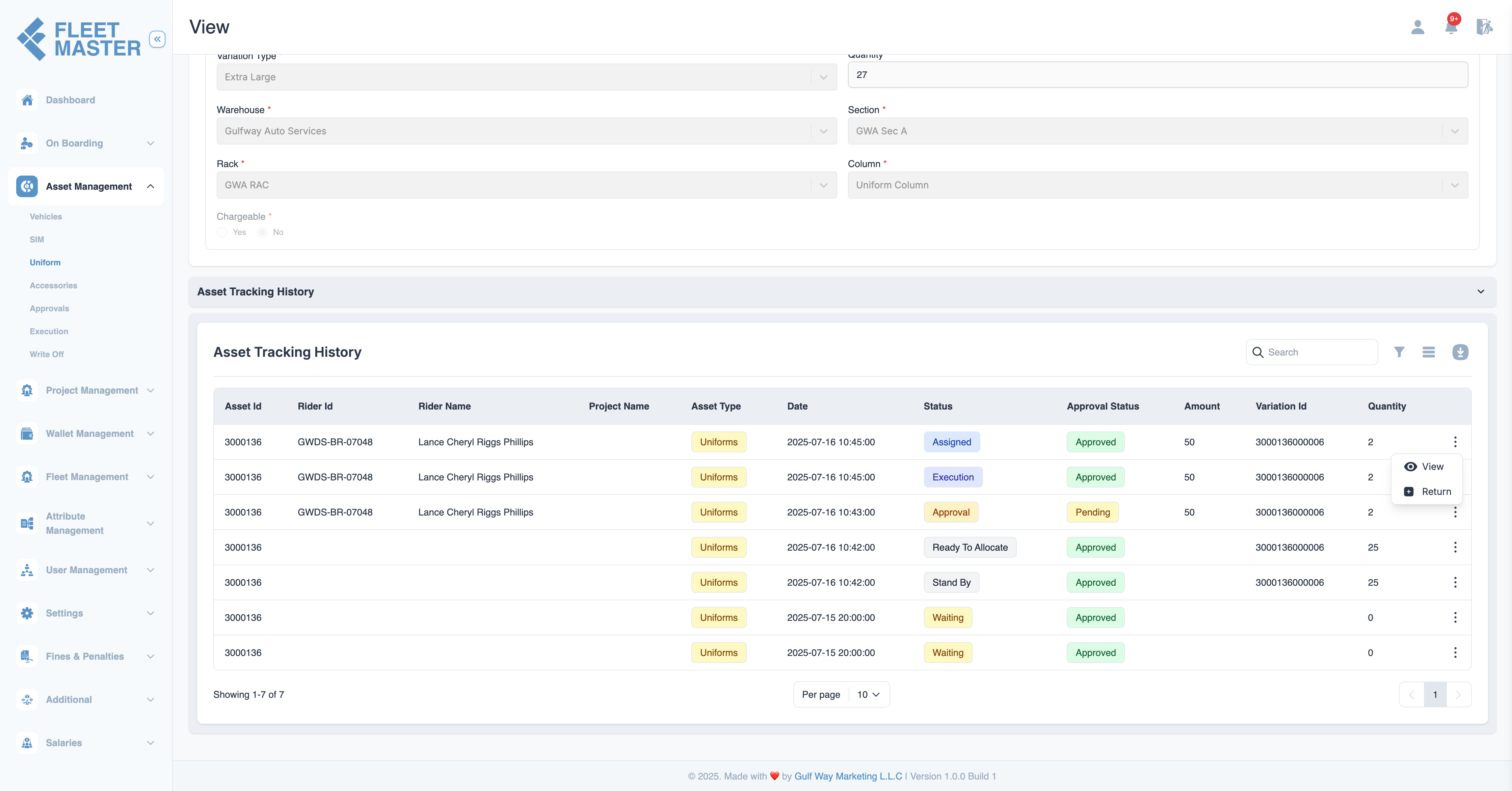
Task: Click the date 2025-07-16 10:43:00
Action: [x=830, y=512]
